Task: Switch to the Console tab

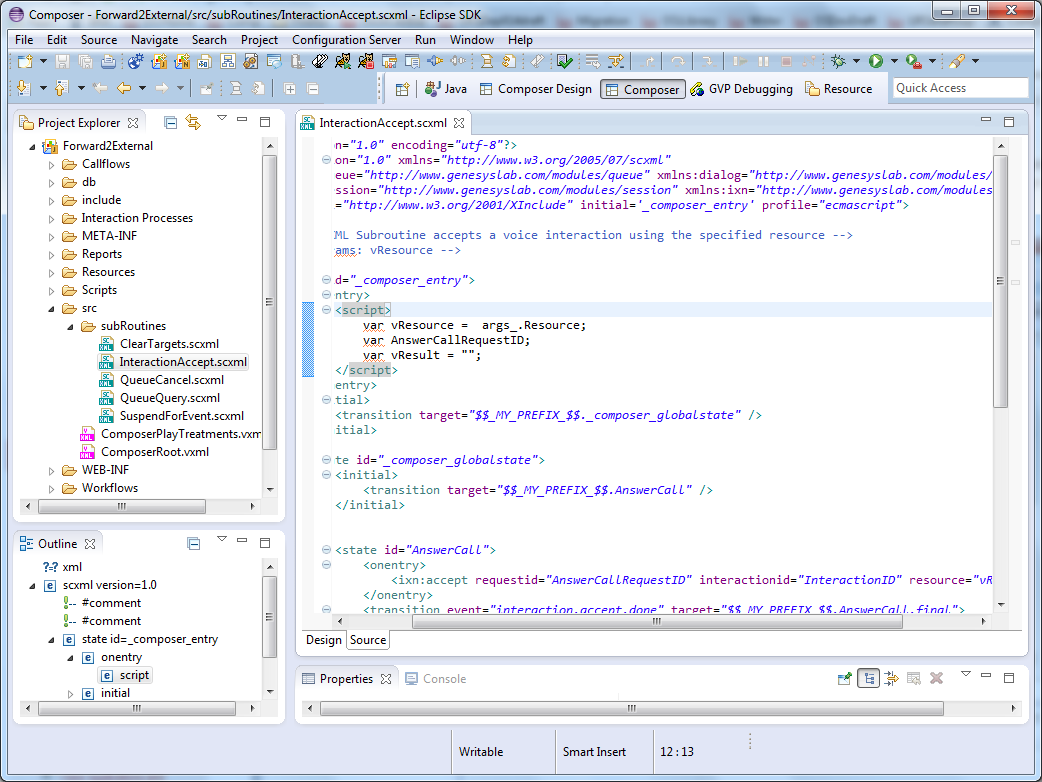Action: (x=436, y=679)
